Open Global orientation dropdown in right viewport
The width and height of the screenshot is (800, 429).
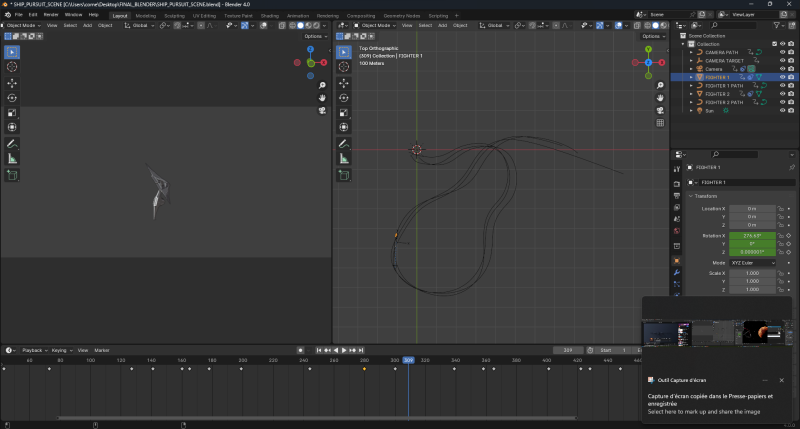[x=495, y=26]
